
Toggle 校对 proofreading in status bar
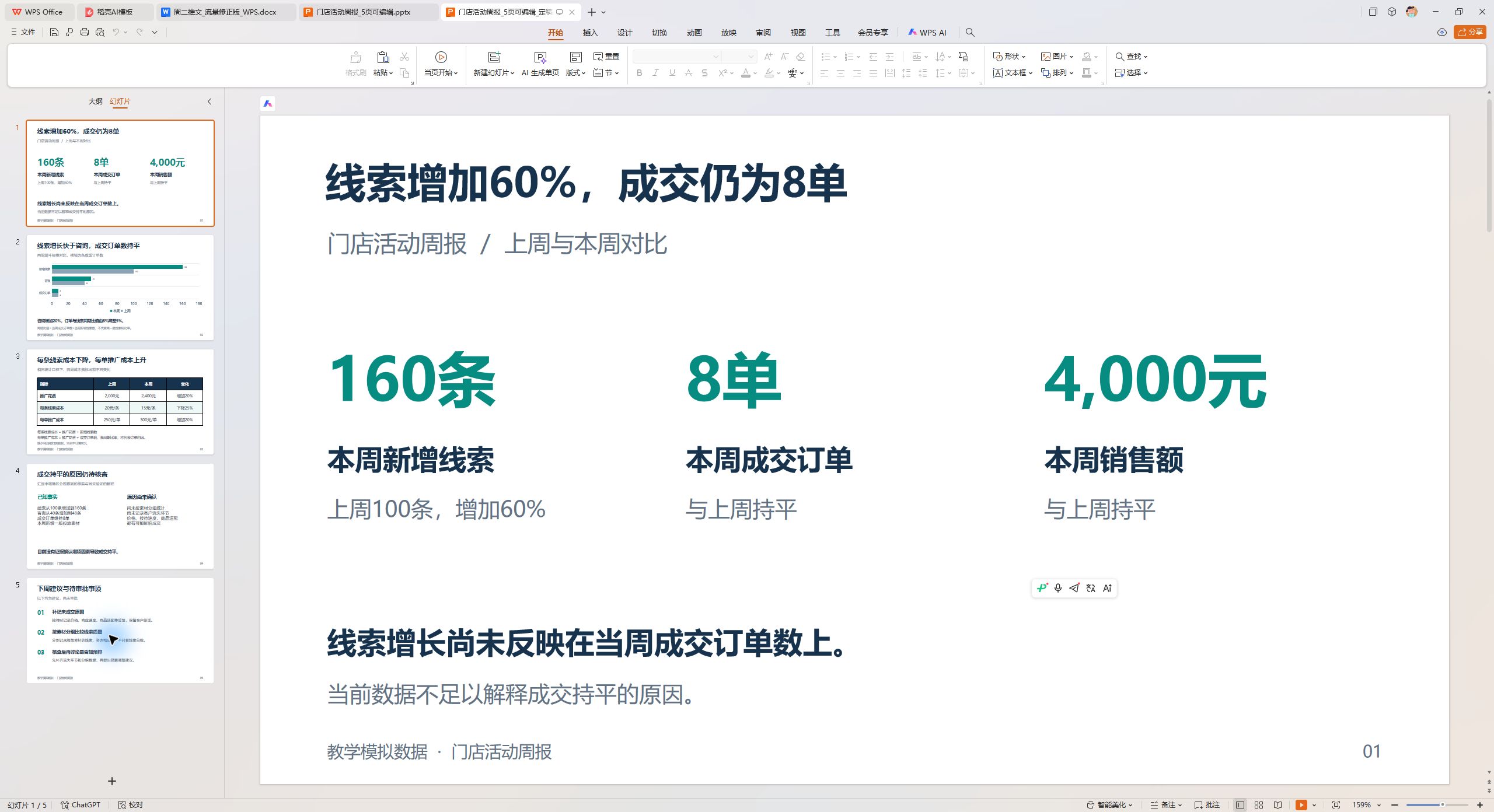tap(130, 804)
